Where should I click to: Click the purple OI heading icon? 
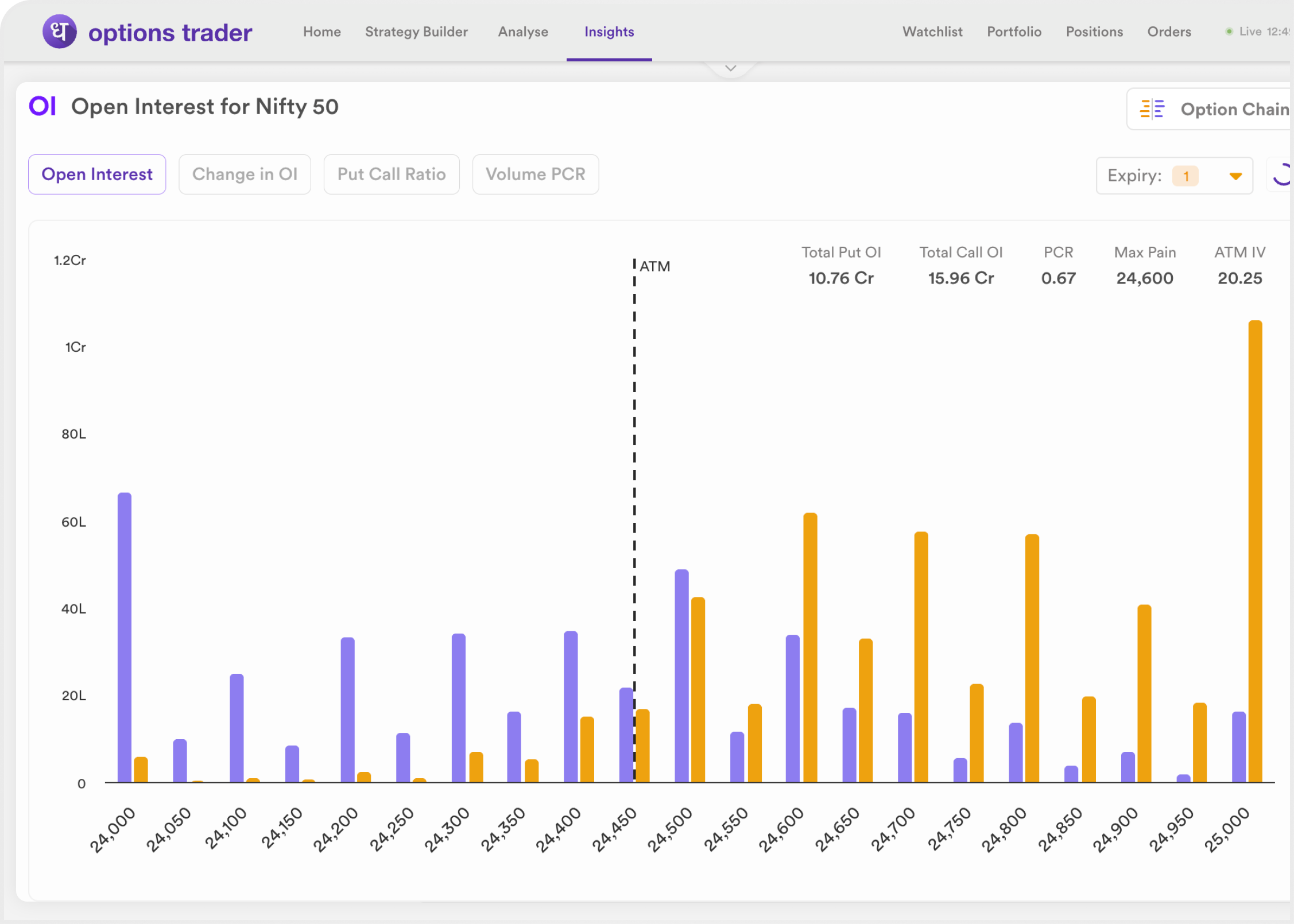[42, 107]
